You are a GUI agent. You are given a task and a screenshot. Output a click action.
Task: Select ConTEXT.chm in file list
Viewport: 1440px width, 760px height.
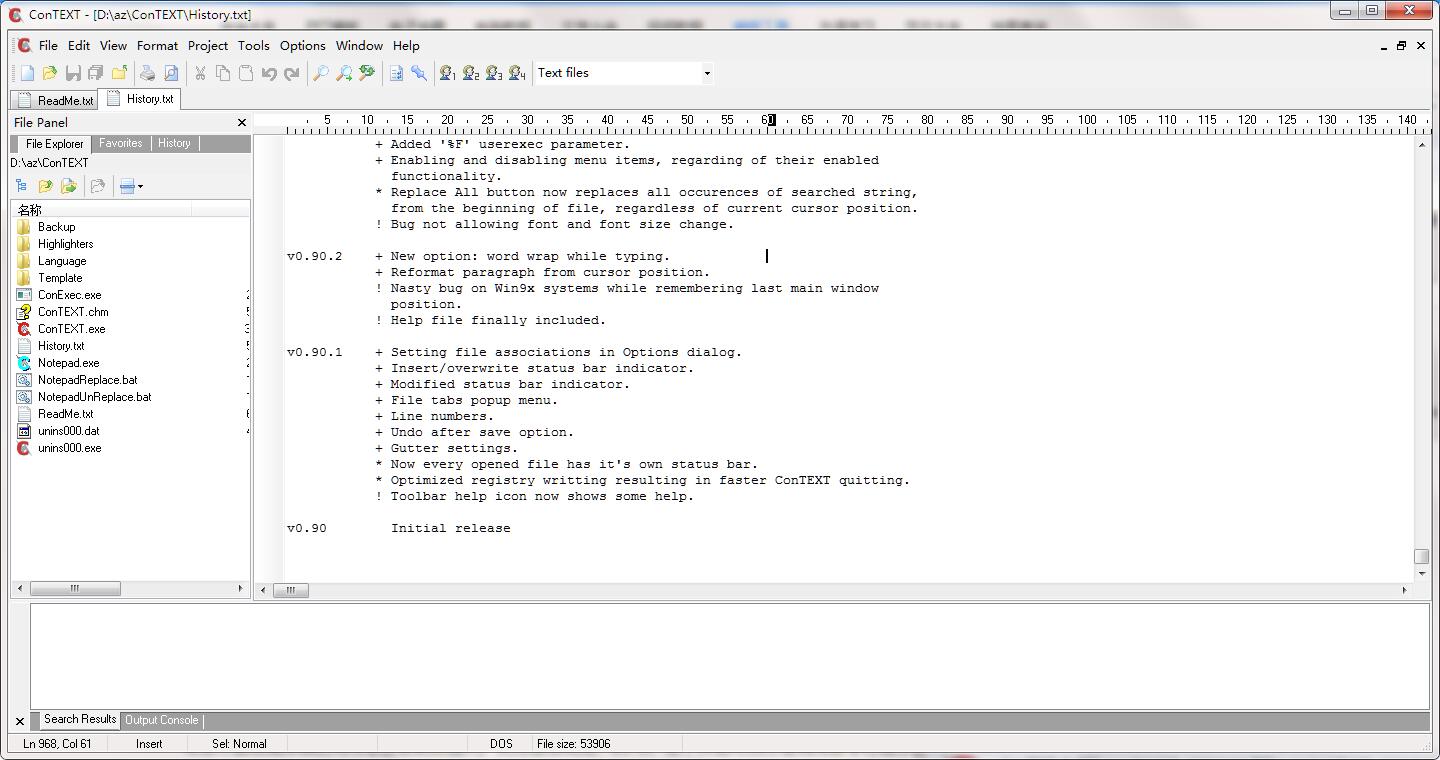(72, 312)
